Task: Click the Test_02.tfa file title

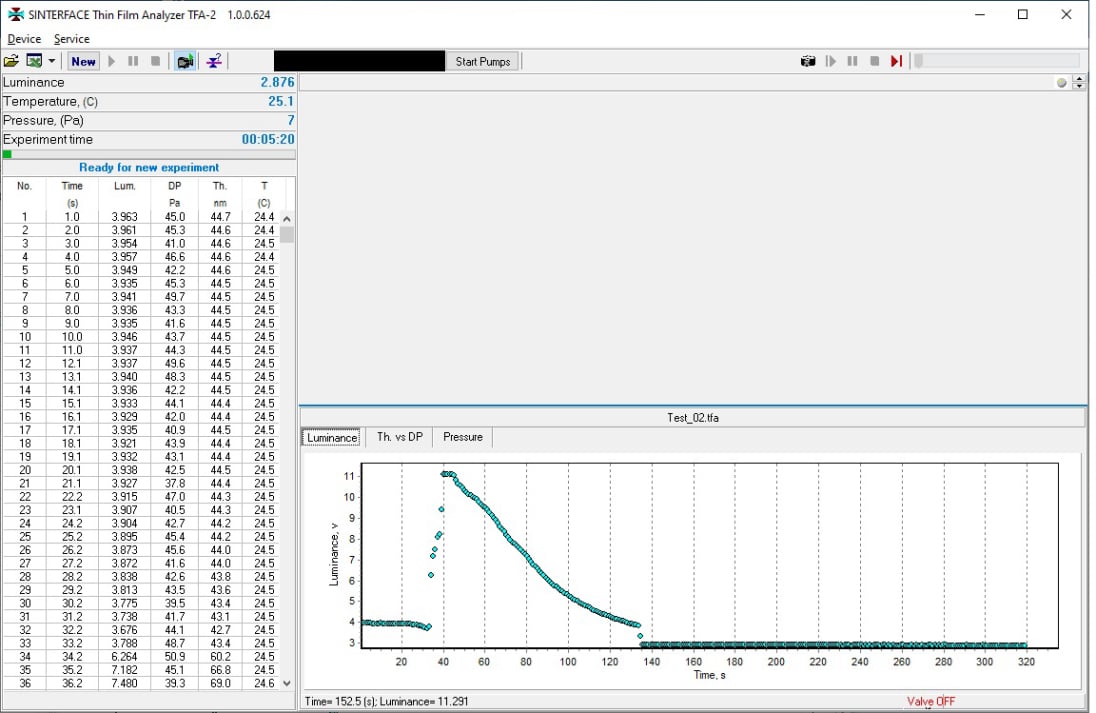Action: tap(693, 417)
